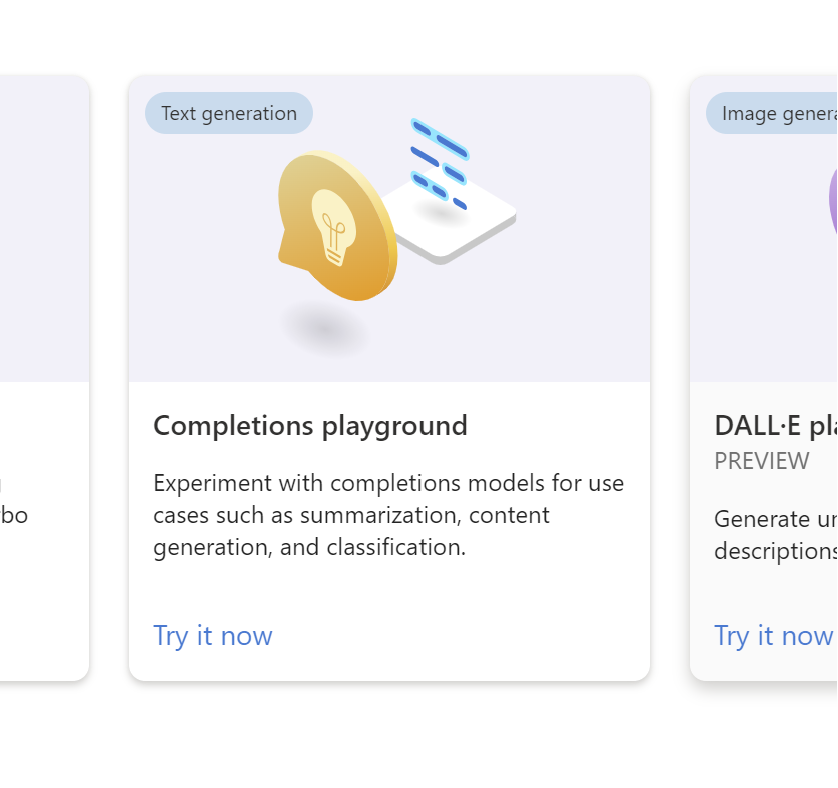Click the text ending in 'bo' on left card

click(14, 515)
